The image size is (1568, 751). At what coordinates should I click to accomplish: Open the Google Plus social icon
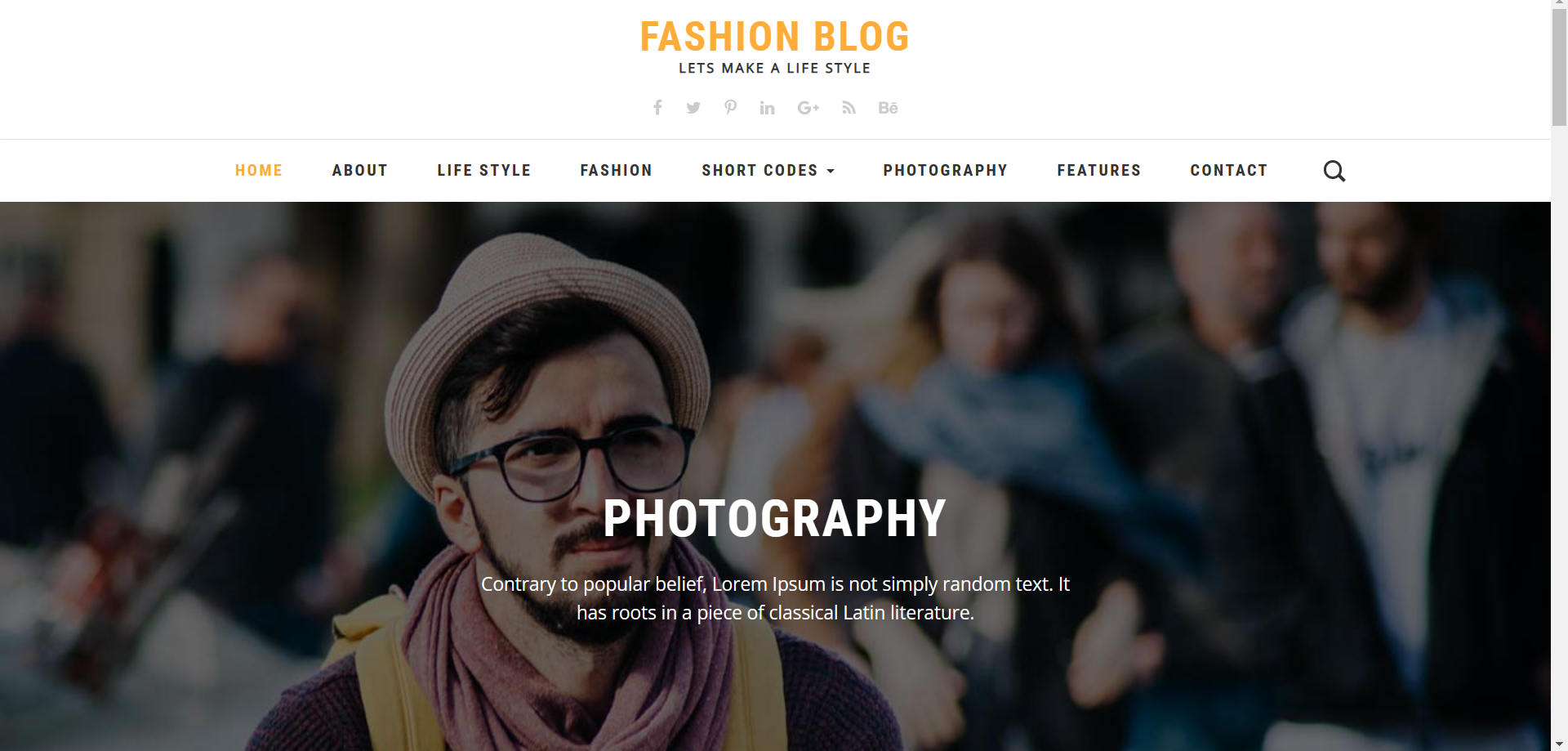point(808,108)
